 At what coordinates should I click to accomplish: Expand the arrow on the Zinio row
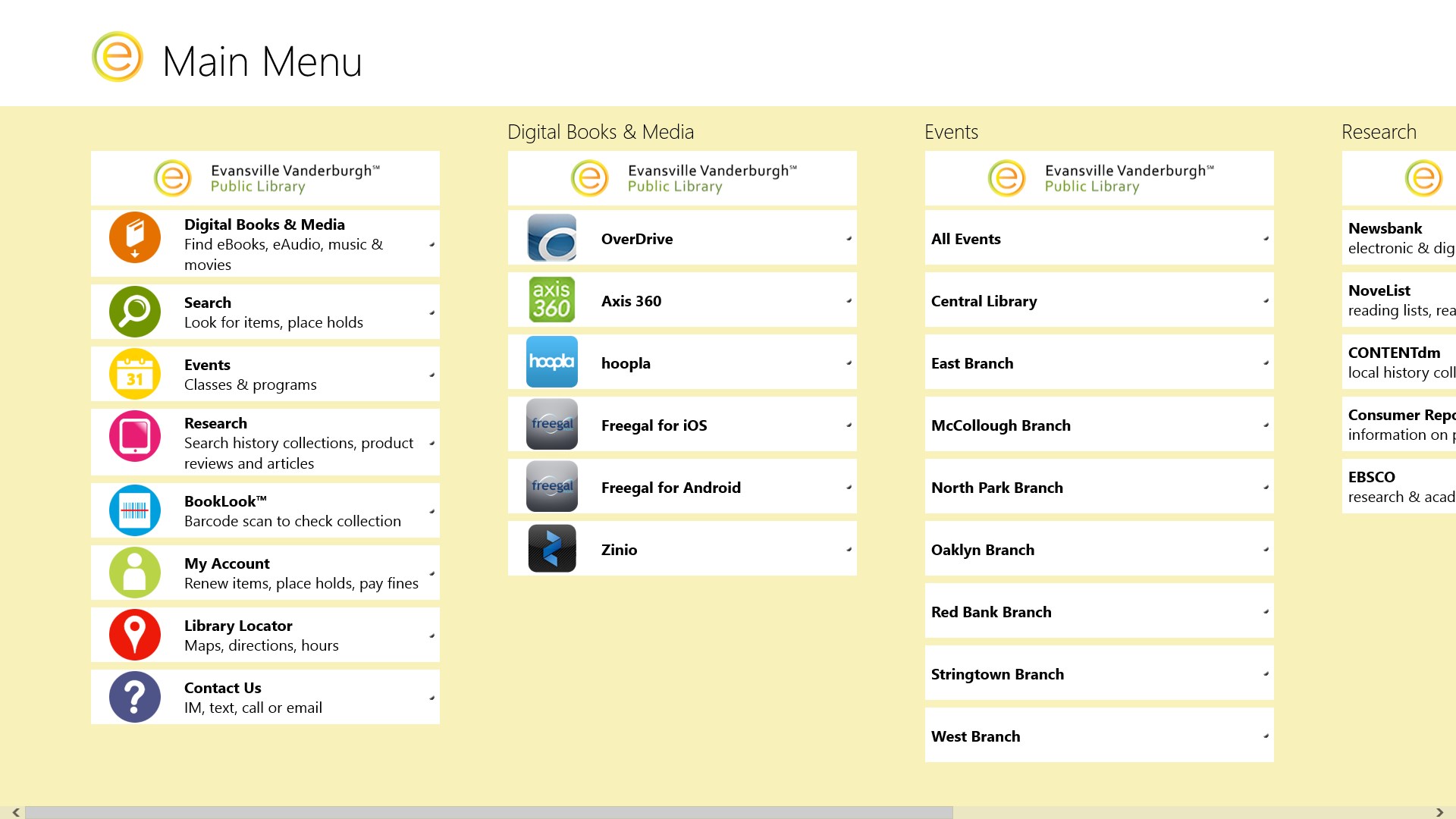tap(849, 549)
